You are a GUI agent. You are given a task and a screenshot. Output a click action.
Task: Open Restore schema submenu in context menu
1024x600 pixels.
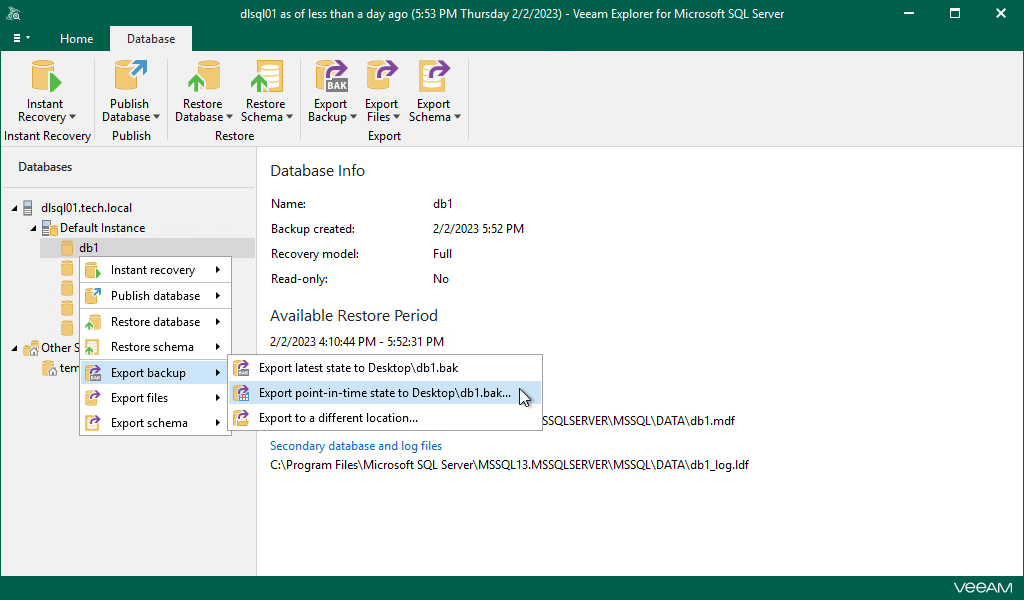click(155, 347)
